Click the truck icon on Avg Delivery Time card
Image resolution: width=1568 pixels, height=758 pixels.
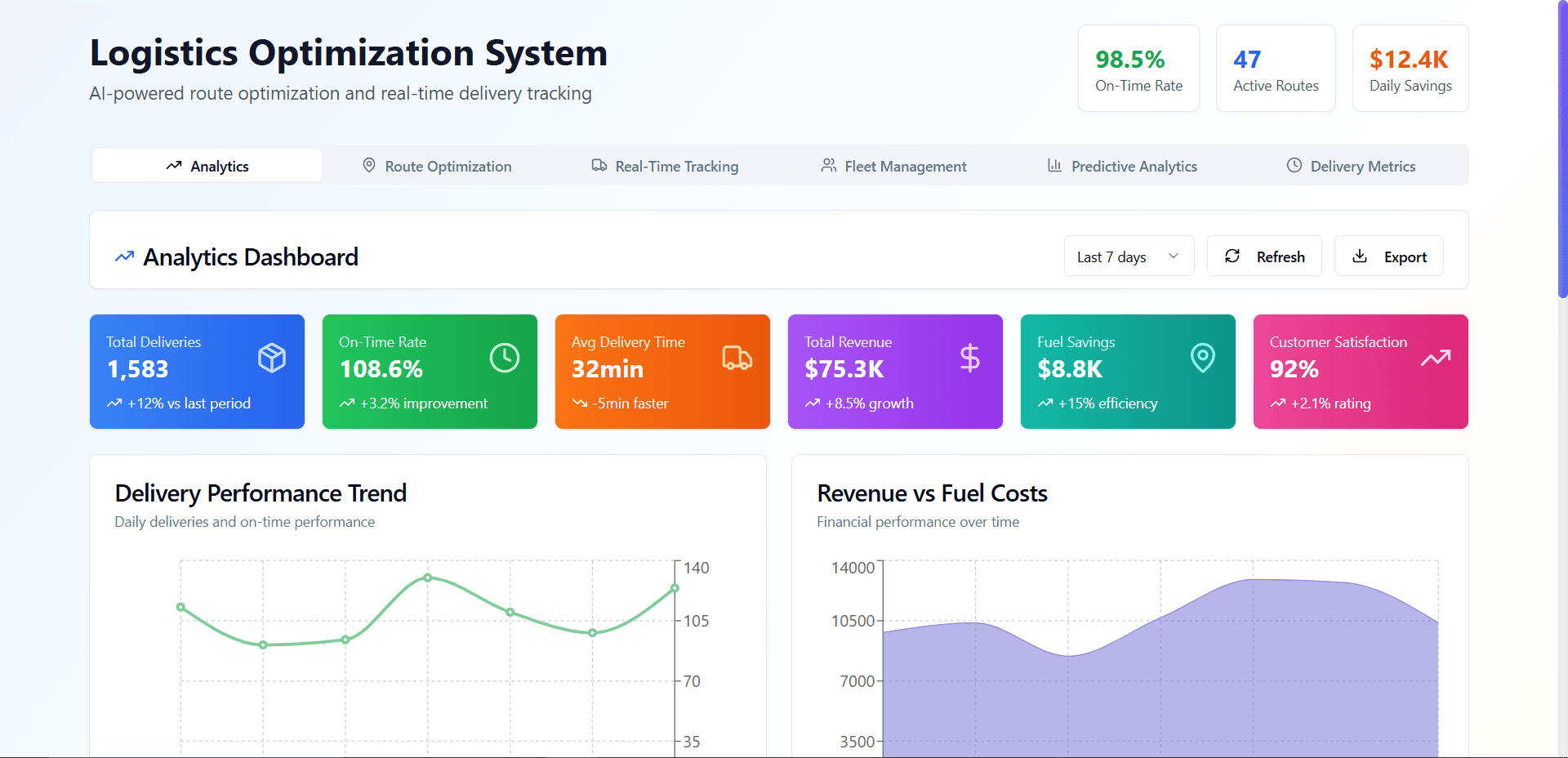pyautogui.click(x=737, y=357)
